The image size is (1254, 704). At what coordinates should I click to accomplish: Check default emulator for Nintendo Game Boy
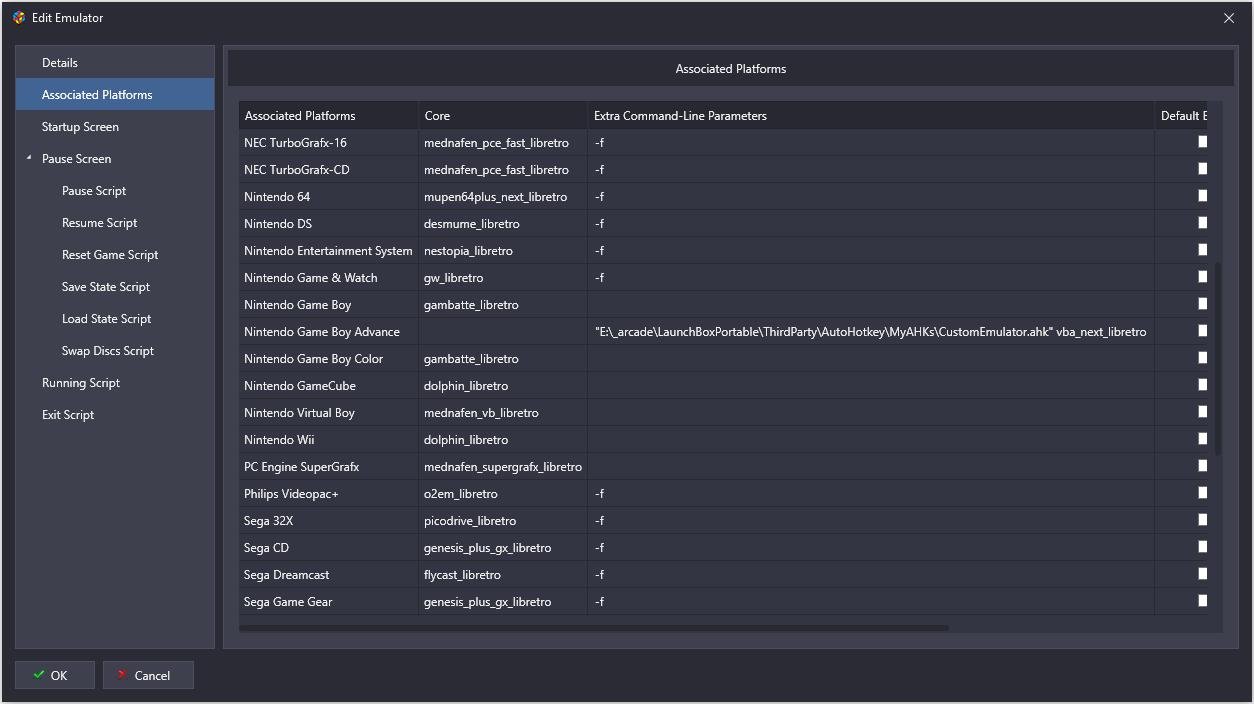tap(1202, 304)
